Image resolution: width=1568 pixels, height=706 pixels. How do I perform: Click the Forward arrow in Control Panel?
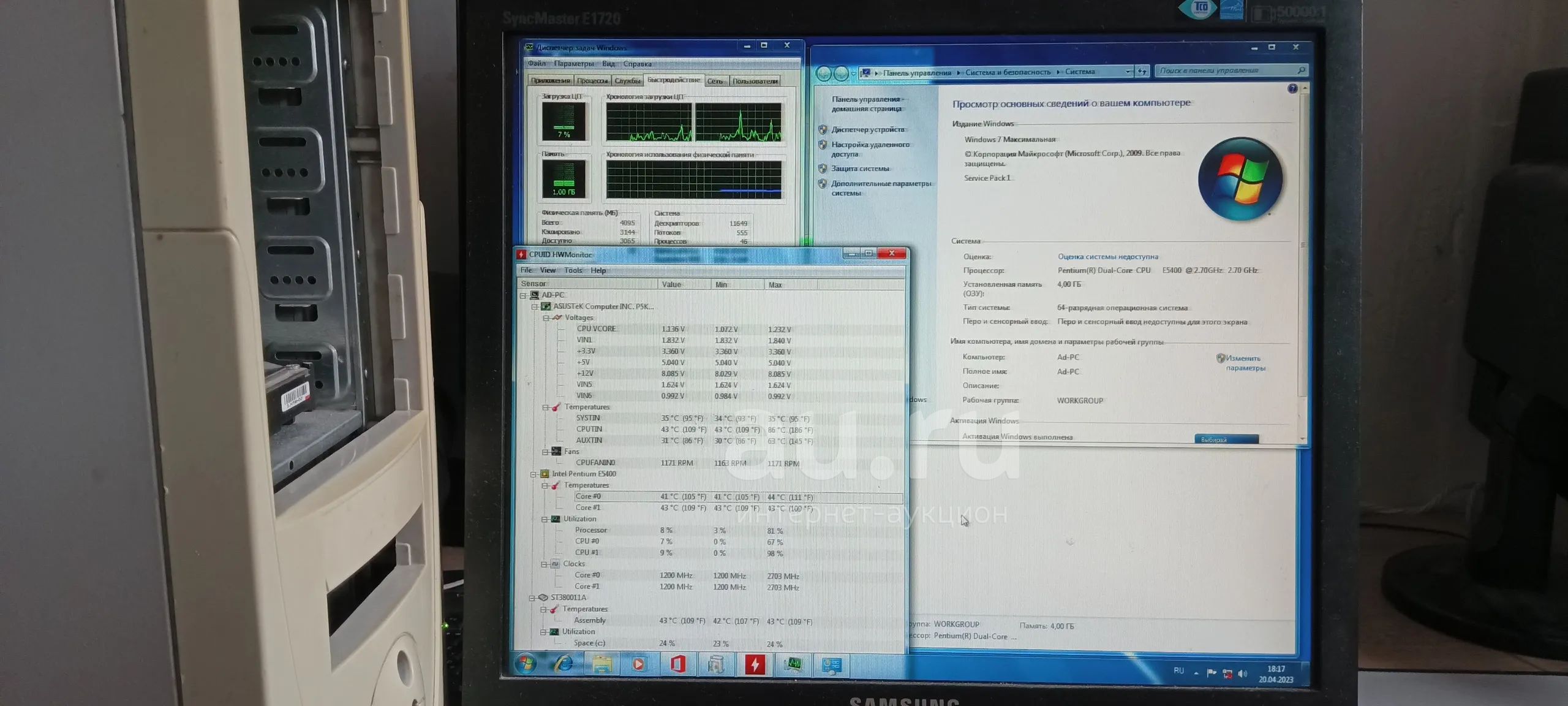(x=842, y=74)
